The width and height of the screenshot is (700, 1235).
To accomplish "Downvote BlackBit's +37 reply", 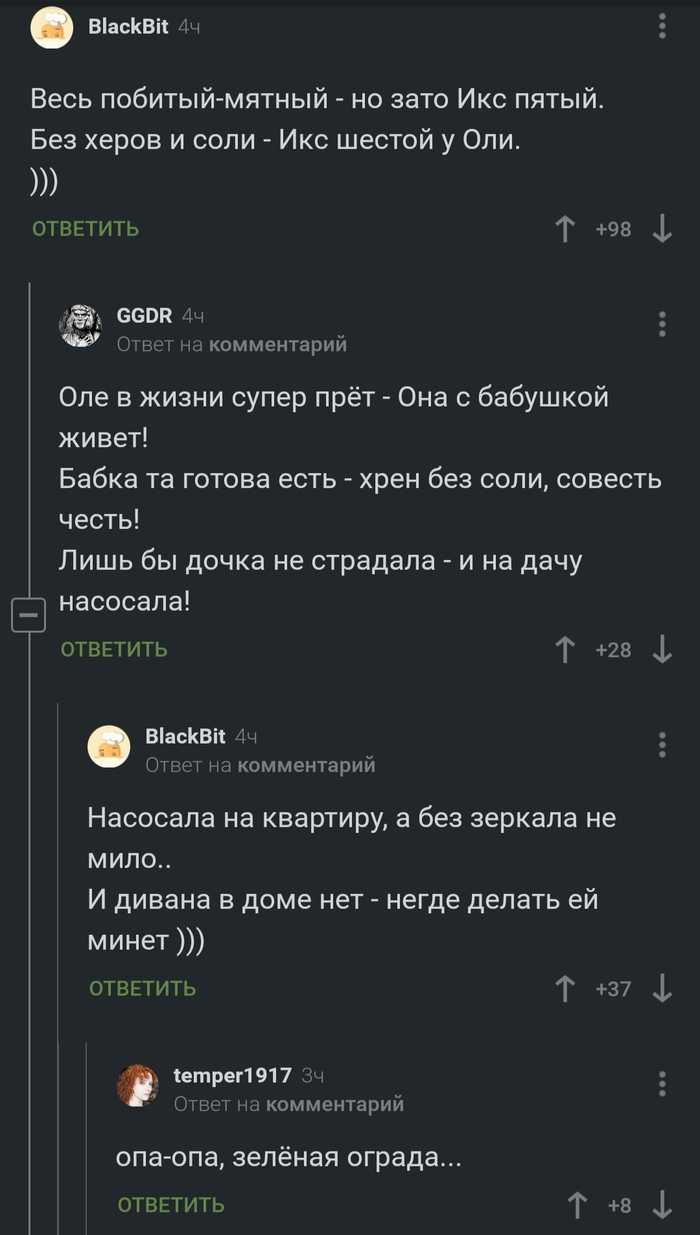I will pyautogui.click(x=661, y=989).
